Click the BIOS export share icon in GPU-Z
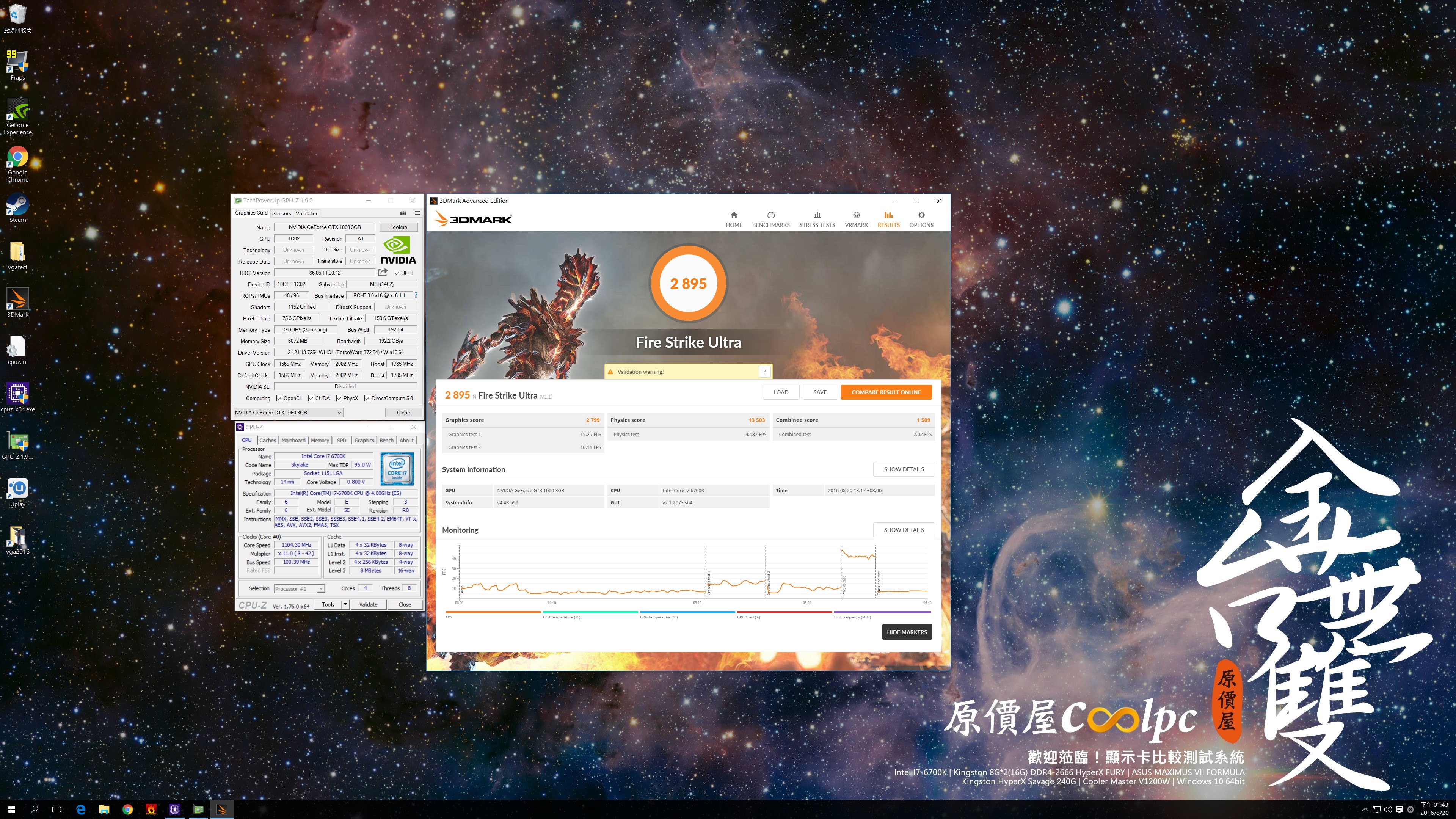Screen dimensions: 1456x819 (x=383, y=273)
